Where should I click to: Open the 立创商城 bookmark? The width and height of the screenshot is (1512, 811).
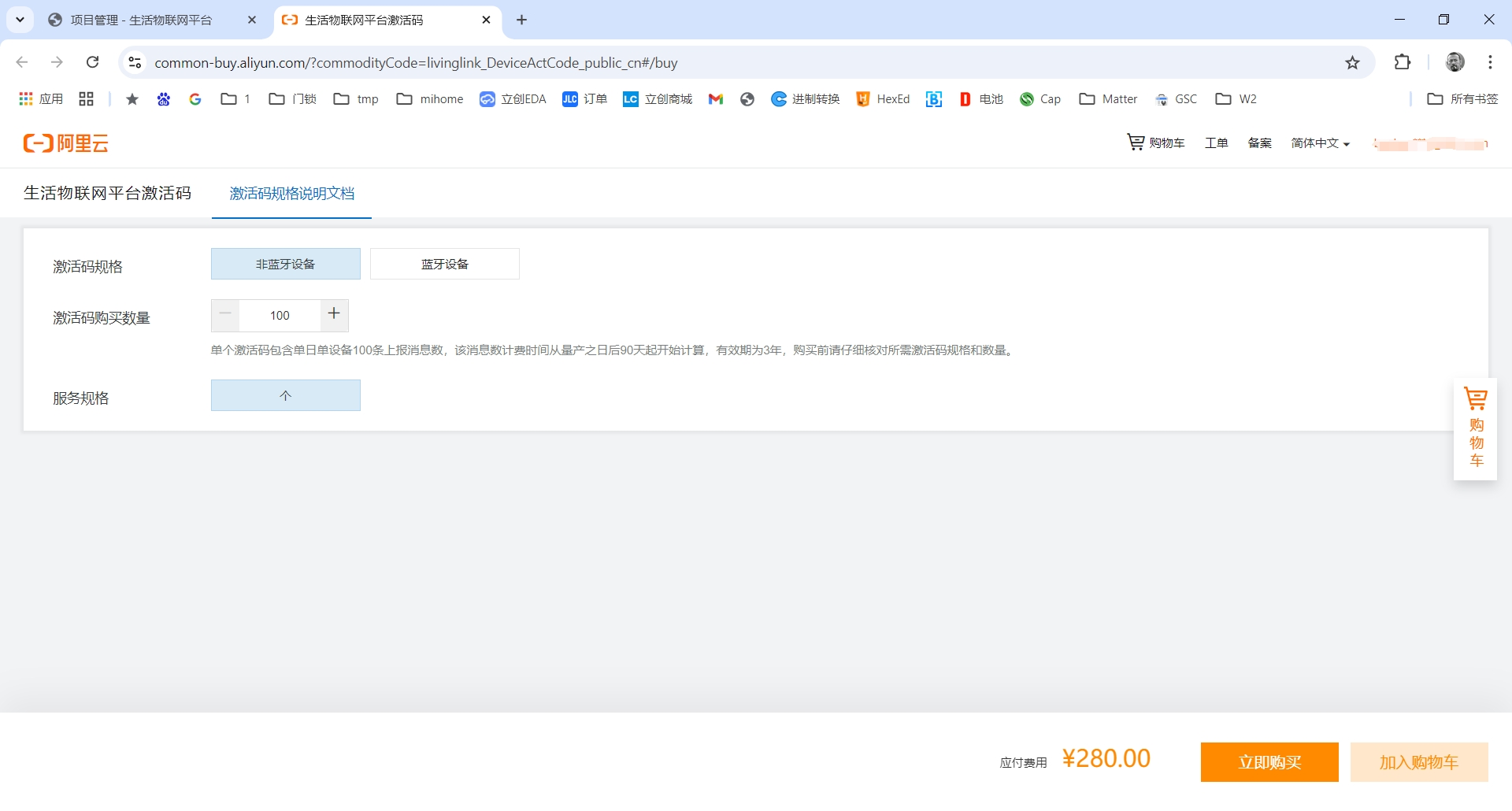click(x=658, y=98)
